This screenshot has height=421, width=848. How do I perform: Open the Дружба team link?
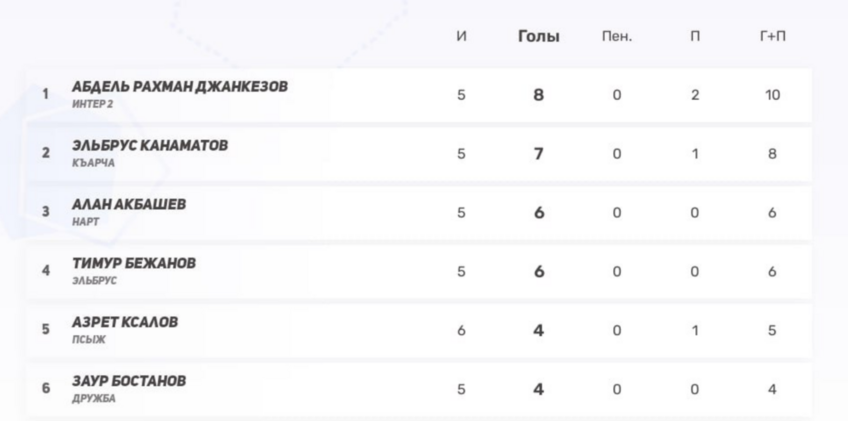coord(93,398)
